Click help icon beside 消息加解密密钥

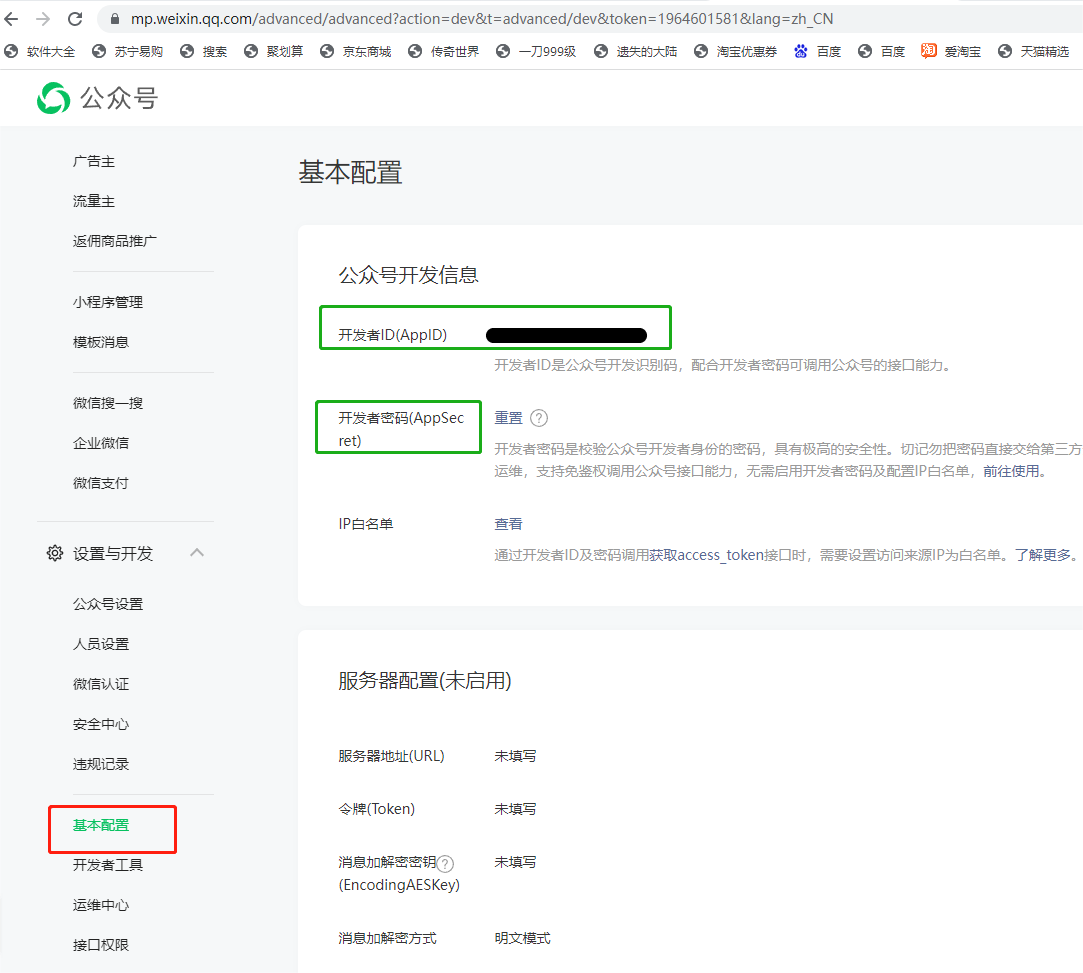tap(445, 863)
